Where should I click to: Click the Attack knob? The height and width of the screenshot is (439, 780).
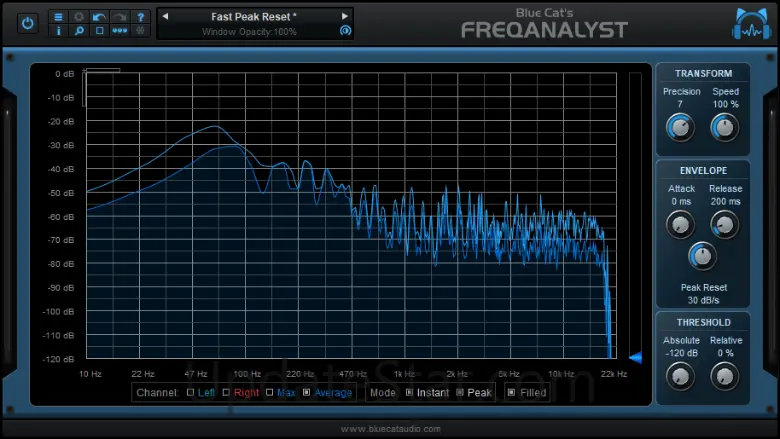tap(680, 225)
